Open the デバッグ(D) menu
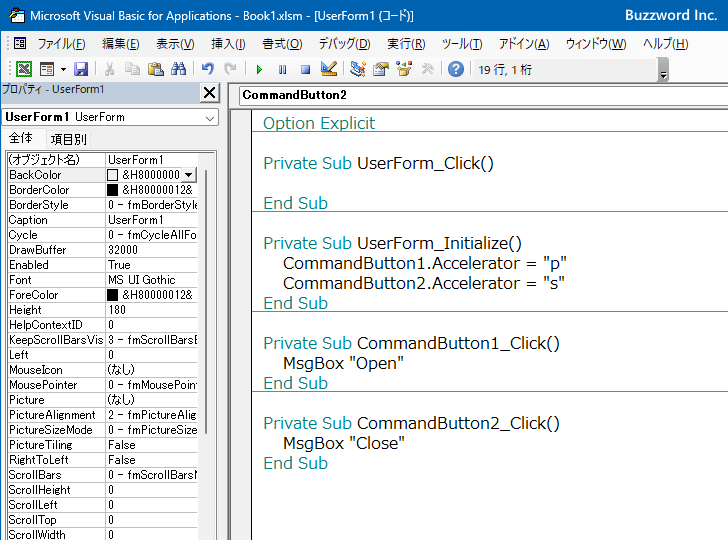This screenshot has width=728, height=540. 344,44
